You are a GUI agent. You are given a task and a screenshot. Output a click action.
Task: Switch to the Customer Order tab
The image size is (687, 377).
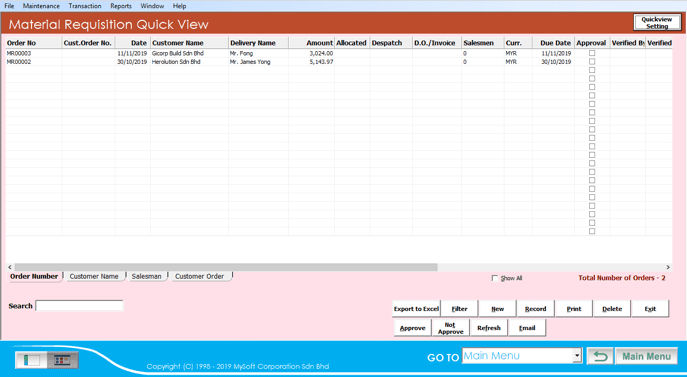point(199,277)
